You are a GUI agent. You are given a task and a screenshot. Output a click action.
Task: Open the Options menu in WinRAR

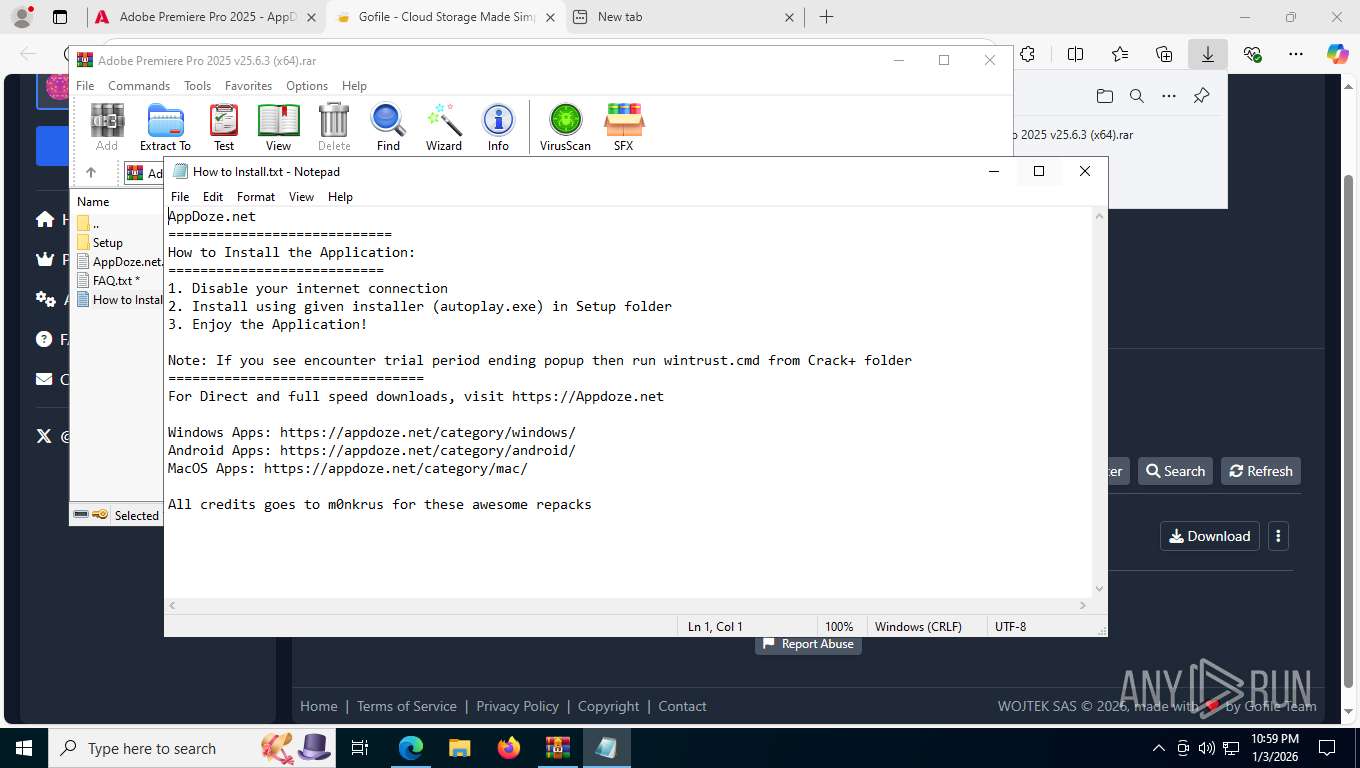point(307,86)
